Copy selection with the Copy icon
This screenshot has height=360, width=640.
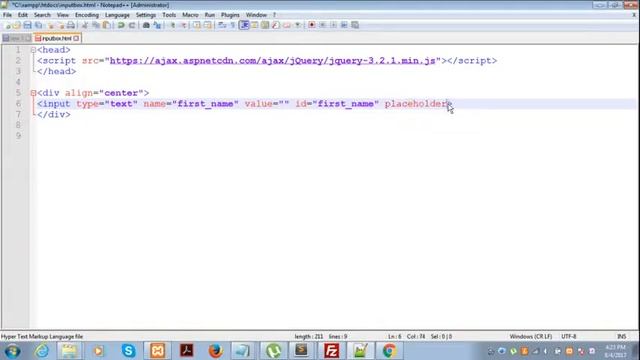pyautogui.click(x=96, y=25)
